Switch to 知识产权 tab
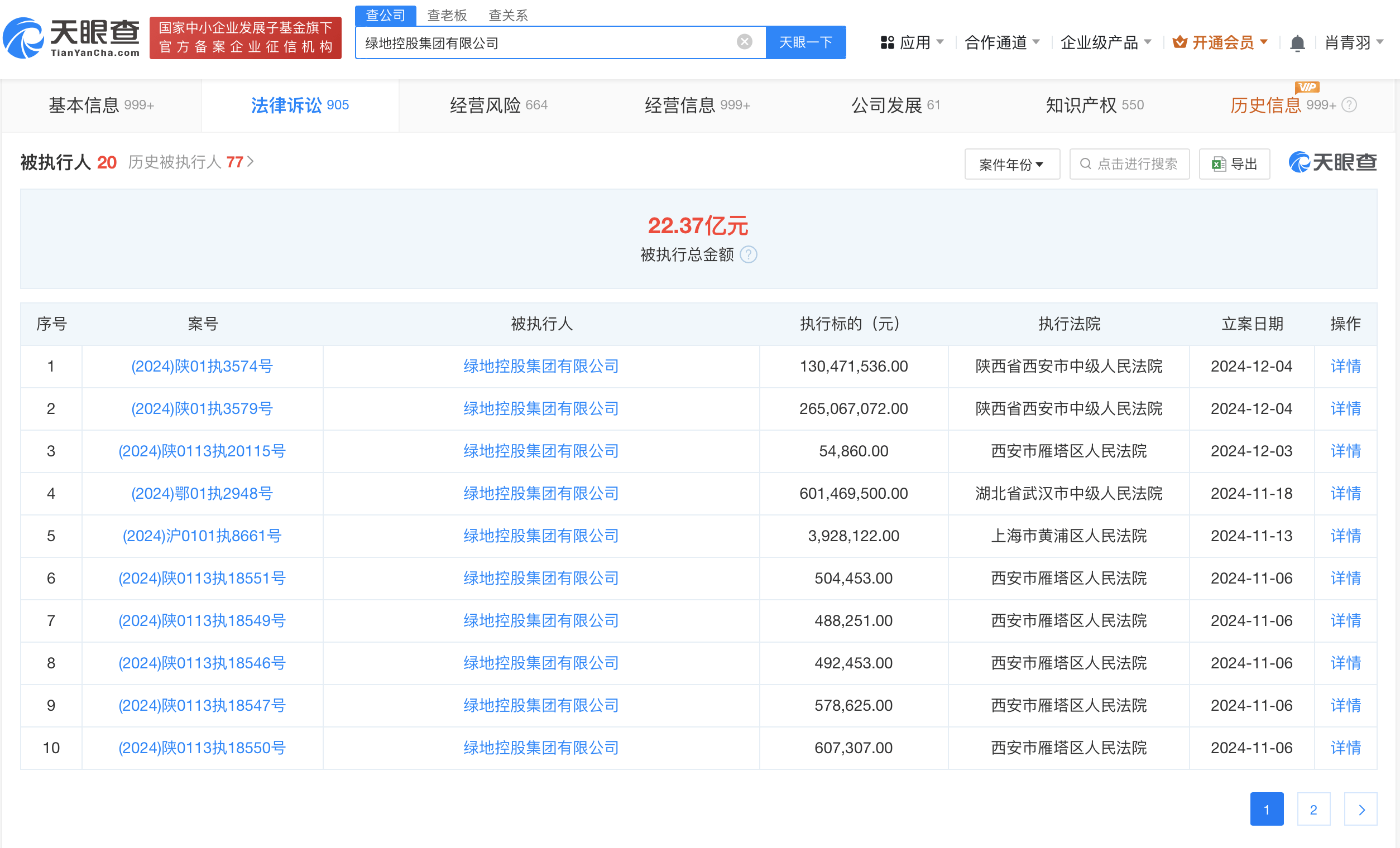The image size is (1400, 848). (x=1094, y=105)
